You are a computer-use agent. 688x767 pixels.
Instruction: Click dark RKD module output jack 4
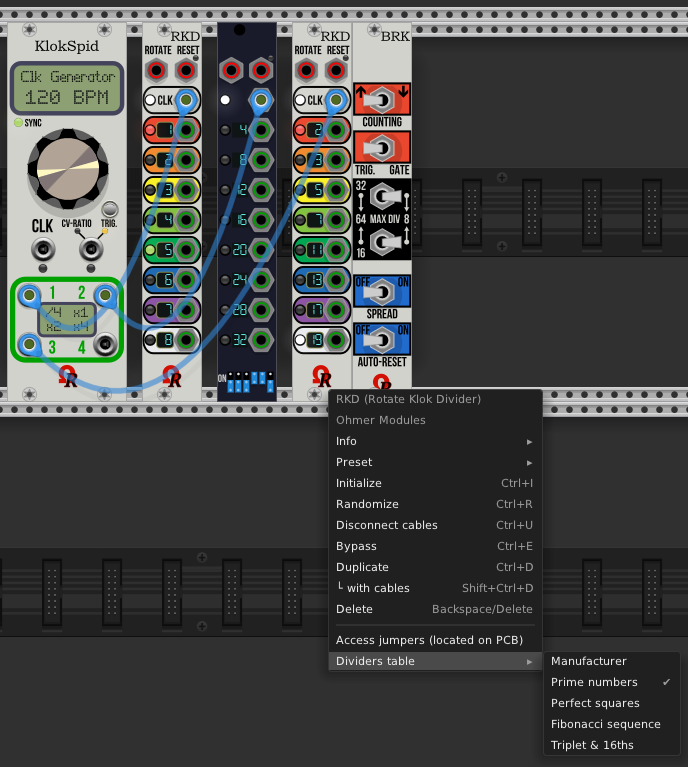pyautogui.click(x=261, y=130)
